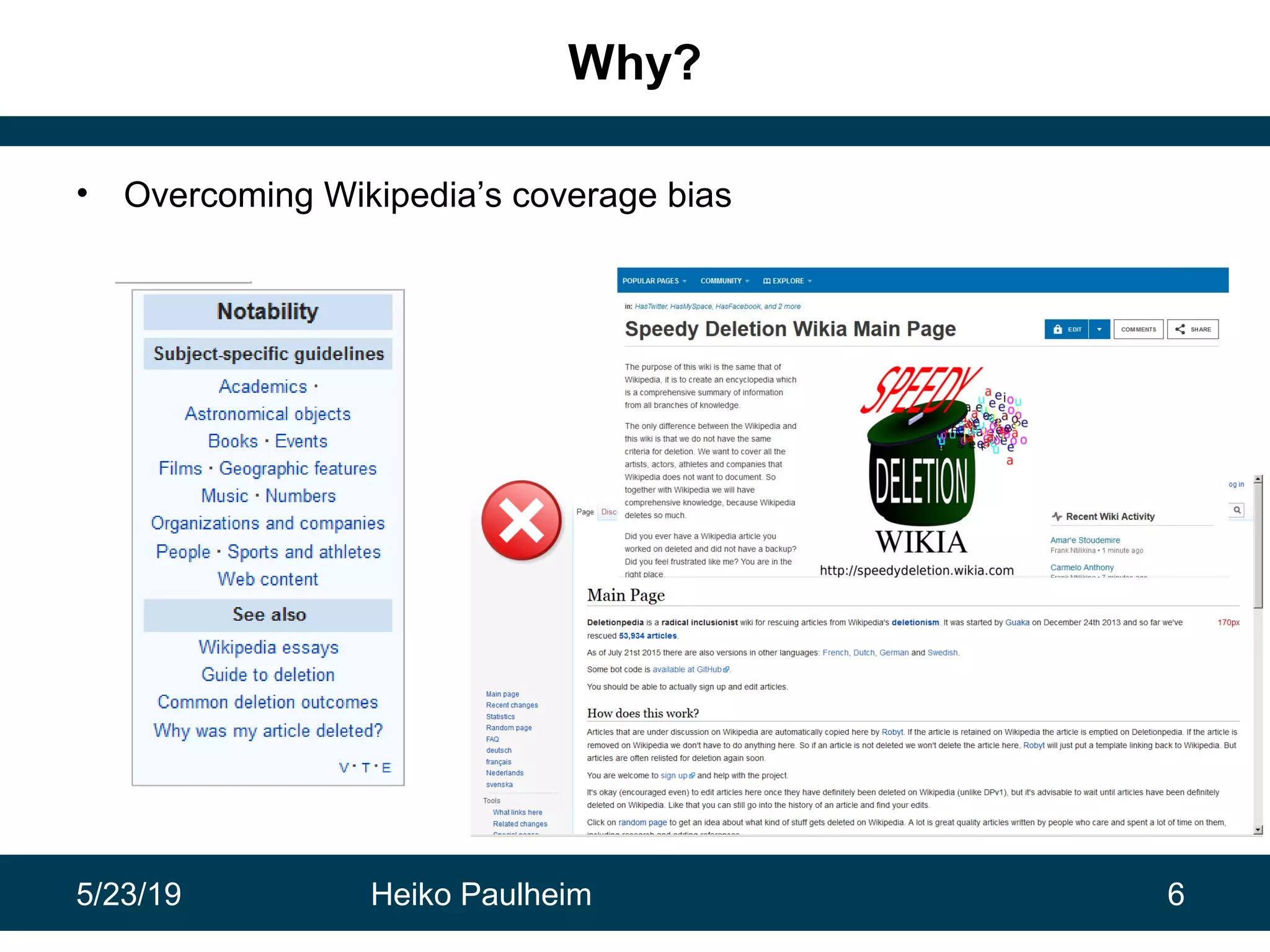Screen dimensions: 1270x952
Task: Open the Community menu
Action: click(x=725, y=281)
